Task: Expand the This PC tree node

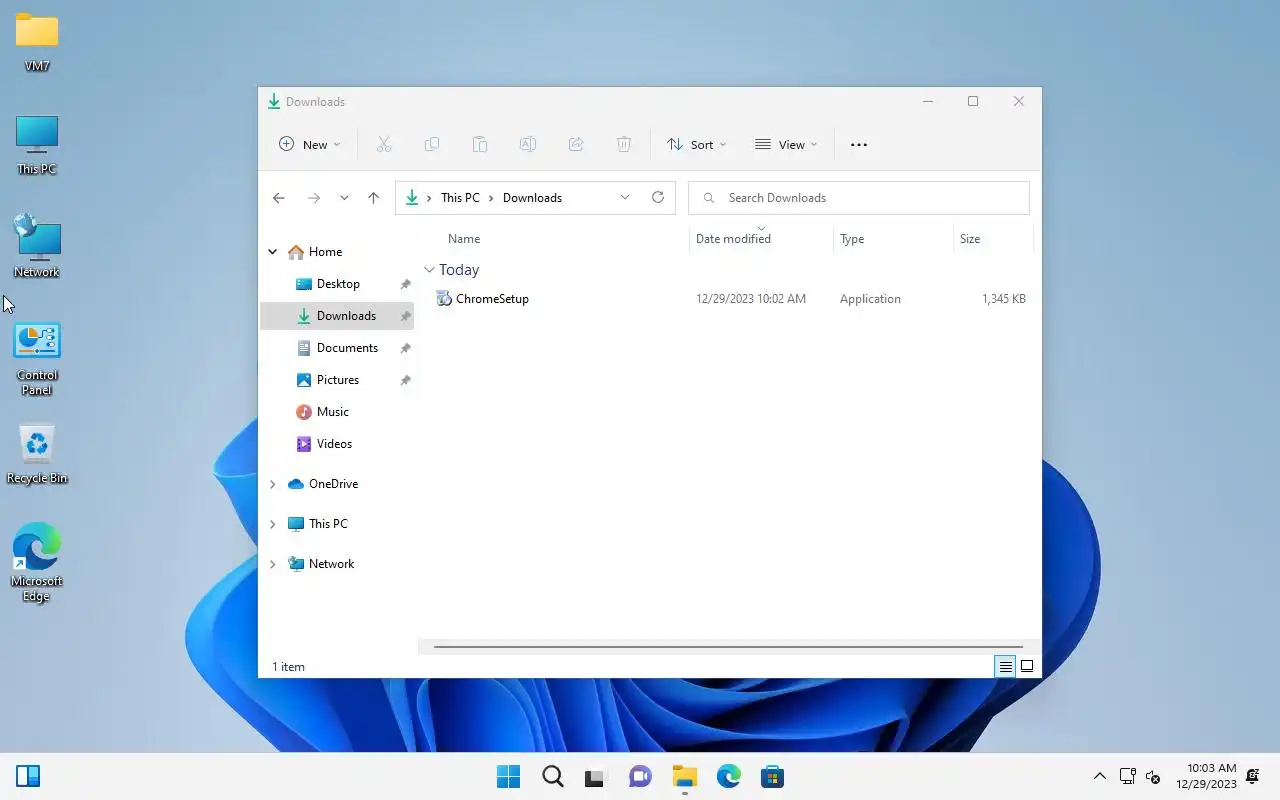Action: coord(272,524)
